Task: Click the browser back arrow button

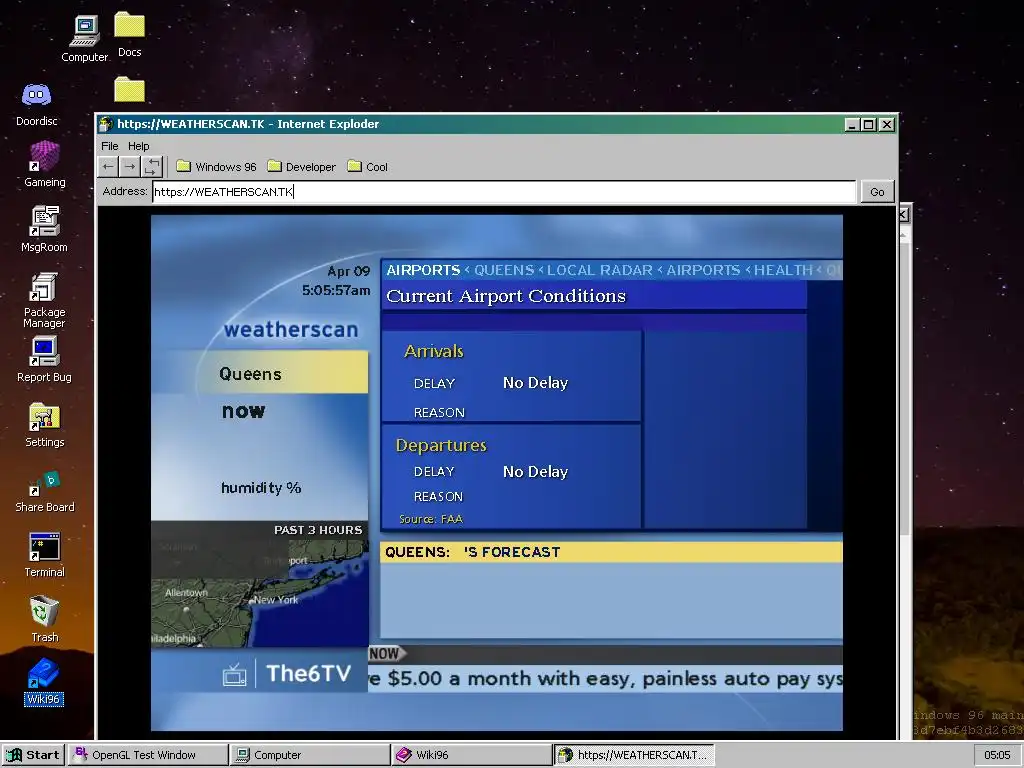Action: (108, 167)
